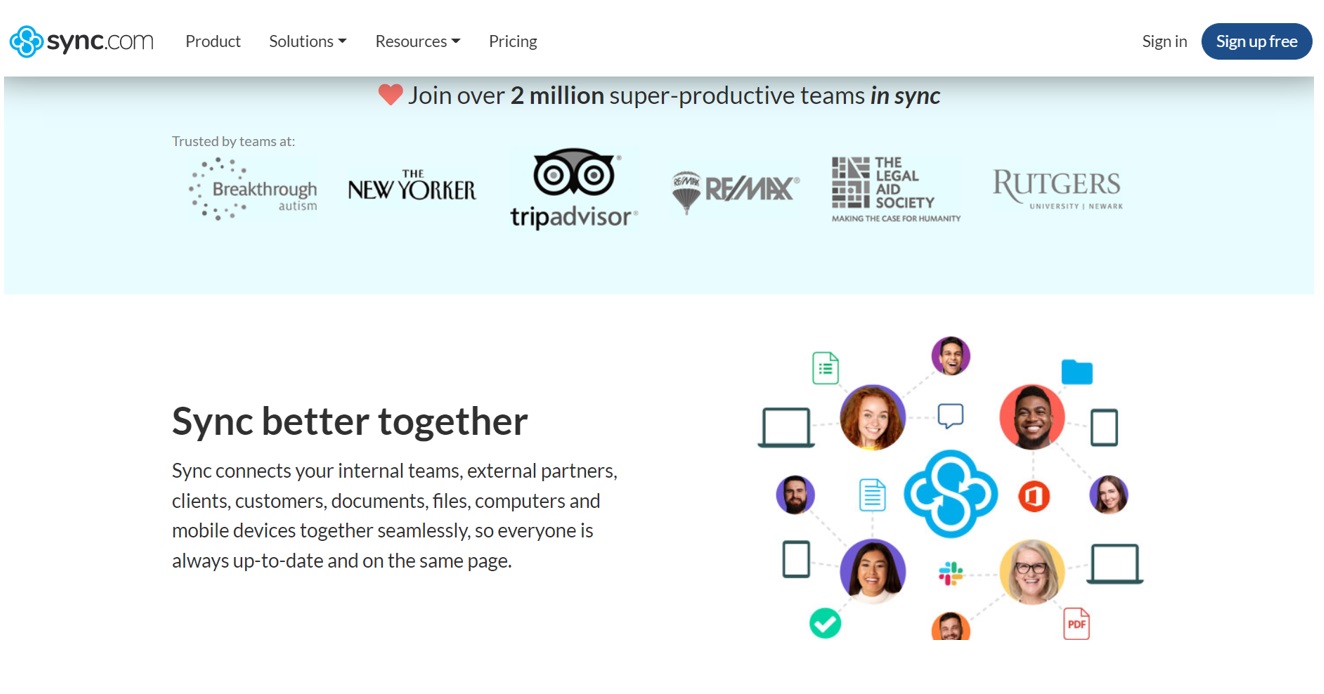The image size is (1324, 694).
Task: Click the Sign up free button
Action: point(1257,41)
